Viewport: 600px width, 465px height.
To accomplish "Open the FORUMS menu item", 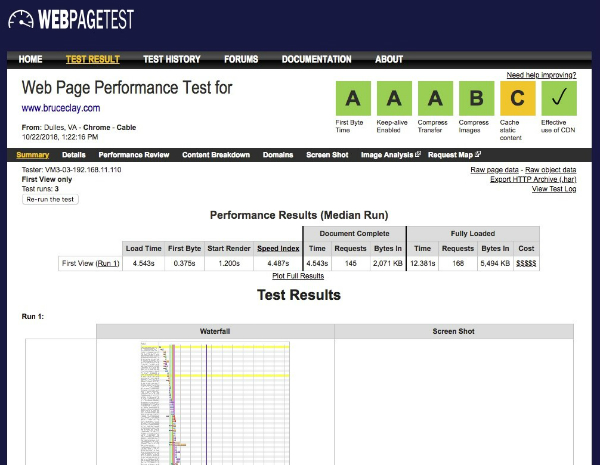I will tap(241, 59).
